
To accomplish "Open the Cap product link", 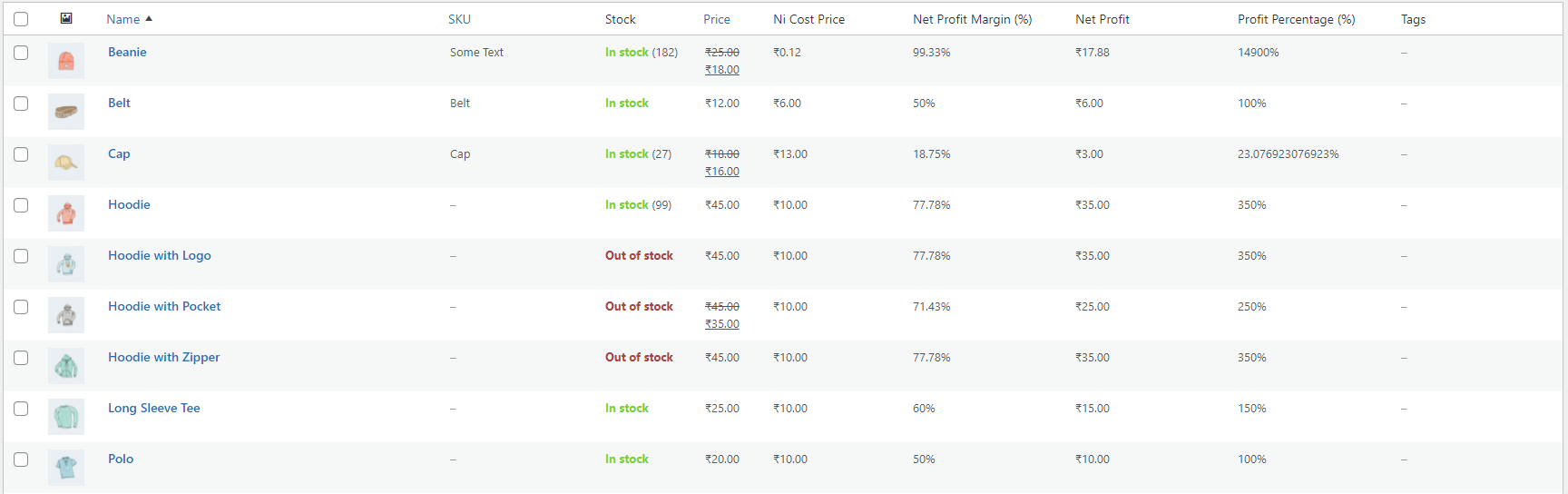I will coord(119,154).
